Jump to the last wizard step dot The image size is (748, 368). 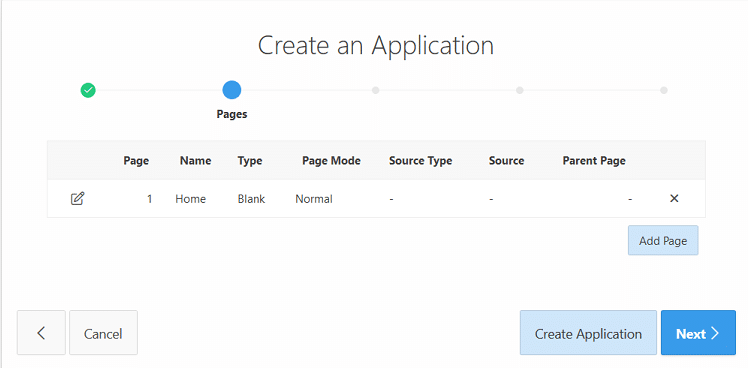click(664, 90)
